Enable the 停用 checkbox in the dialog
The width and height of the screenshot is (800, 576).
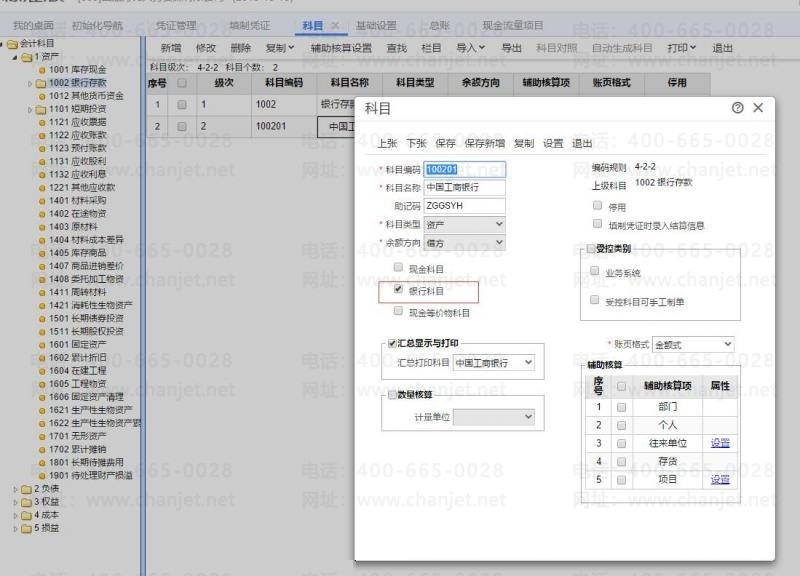(x=597, y=206)
